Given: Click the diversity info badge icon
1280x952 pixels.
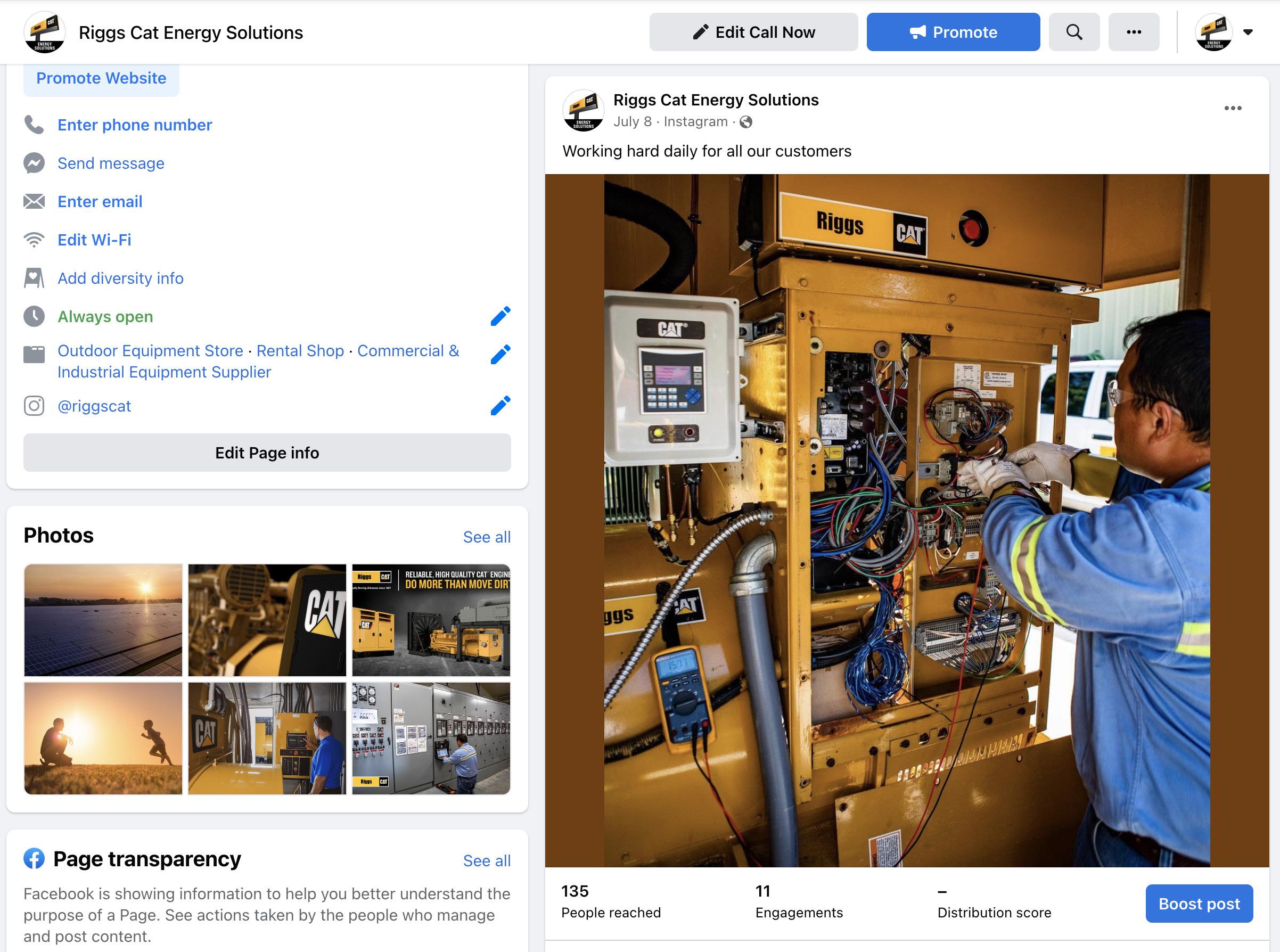Looking at the screenshot, I should (34, 278).
